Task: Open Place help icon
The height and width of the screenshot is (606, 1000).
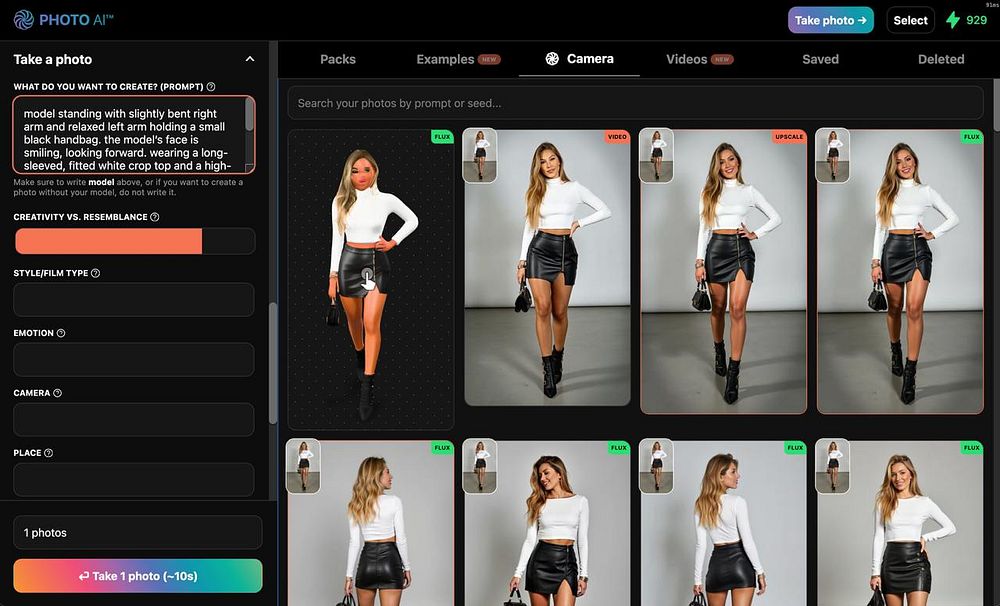Action: (48, 453)
